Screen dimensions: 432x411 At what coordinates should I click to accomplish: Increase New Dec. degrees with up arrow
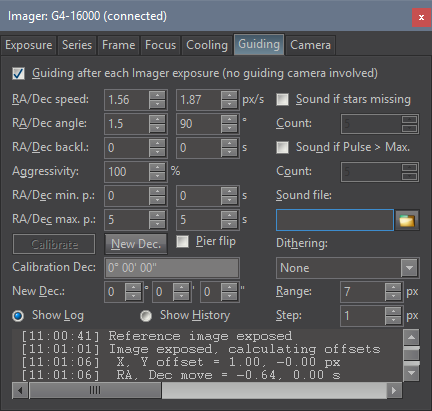133,287
